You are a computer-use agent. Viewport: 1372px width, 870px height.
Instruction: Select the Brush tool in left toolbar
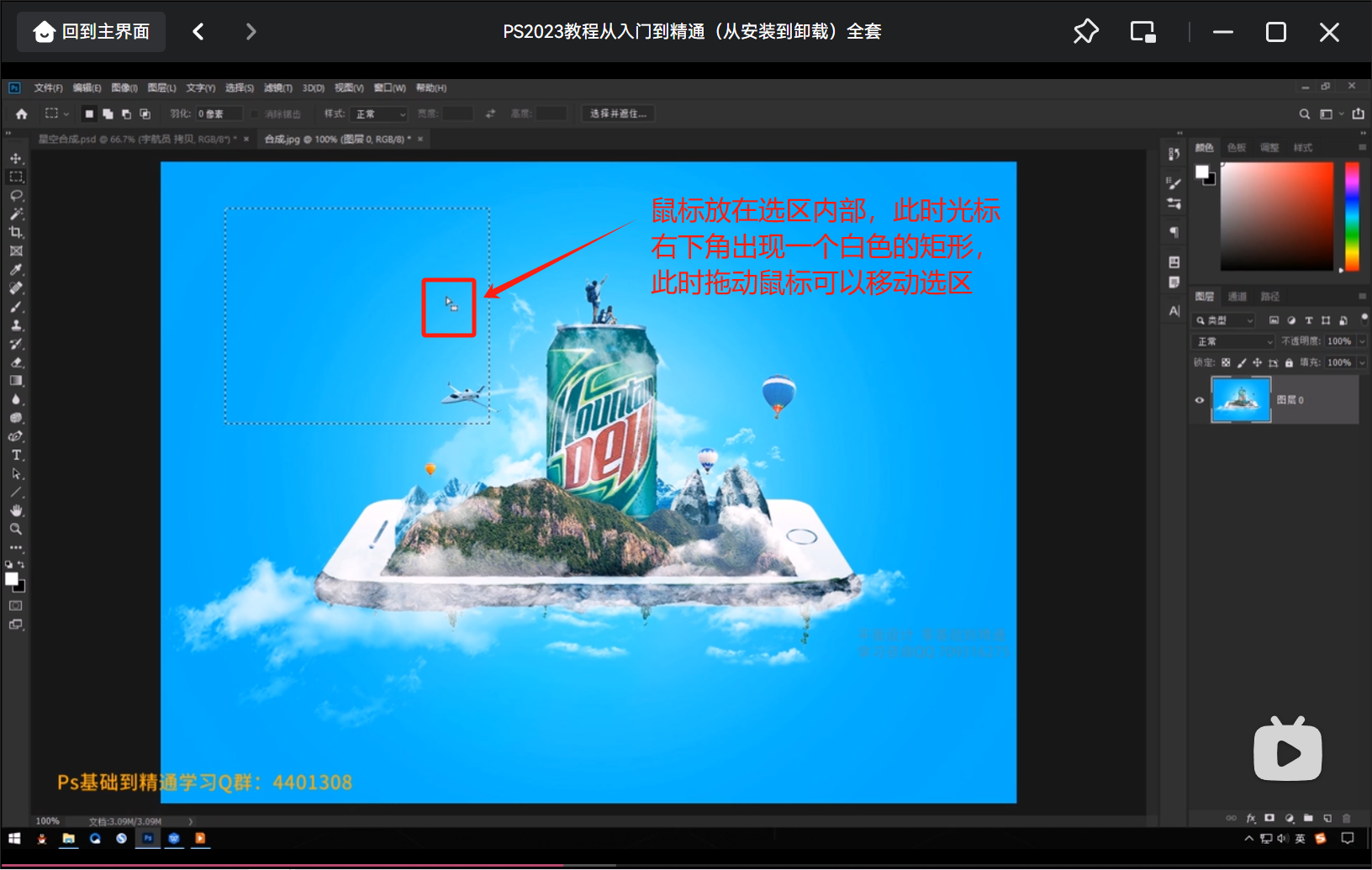pos(16,307)
